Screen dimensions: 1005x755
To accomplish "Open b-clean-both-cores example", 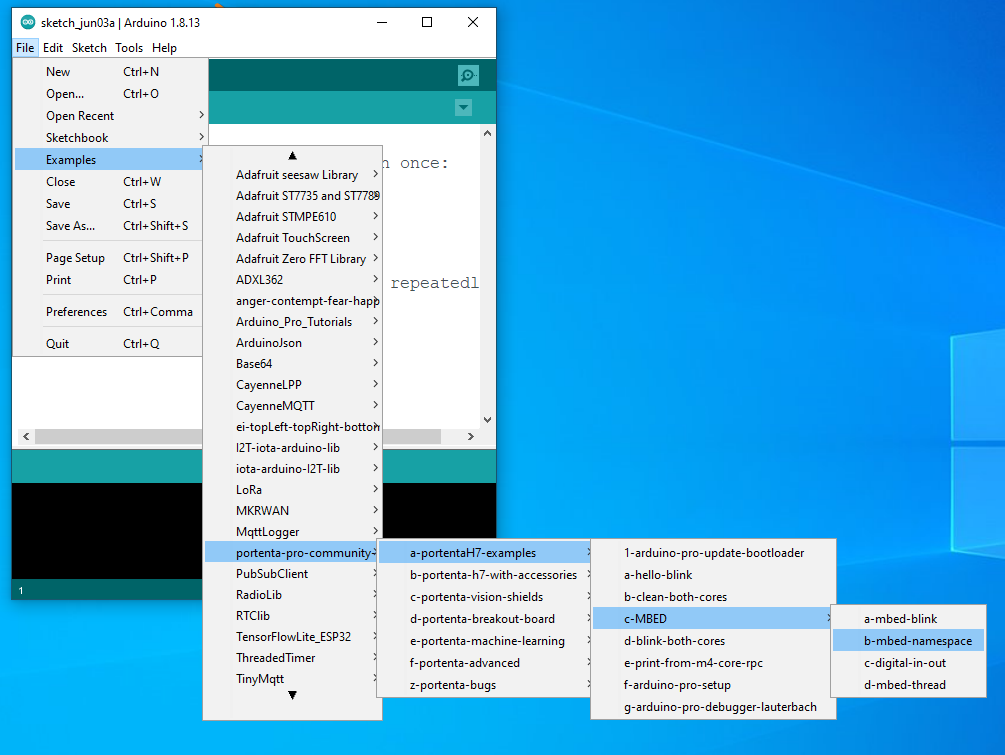I will point(713,597).
